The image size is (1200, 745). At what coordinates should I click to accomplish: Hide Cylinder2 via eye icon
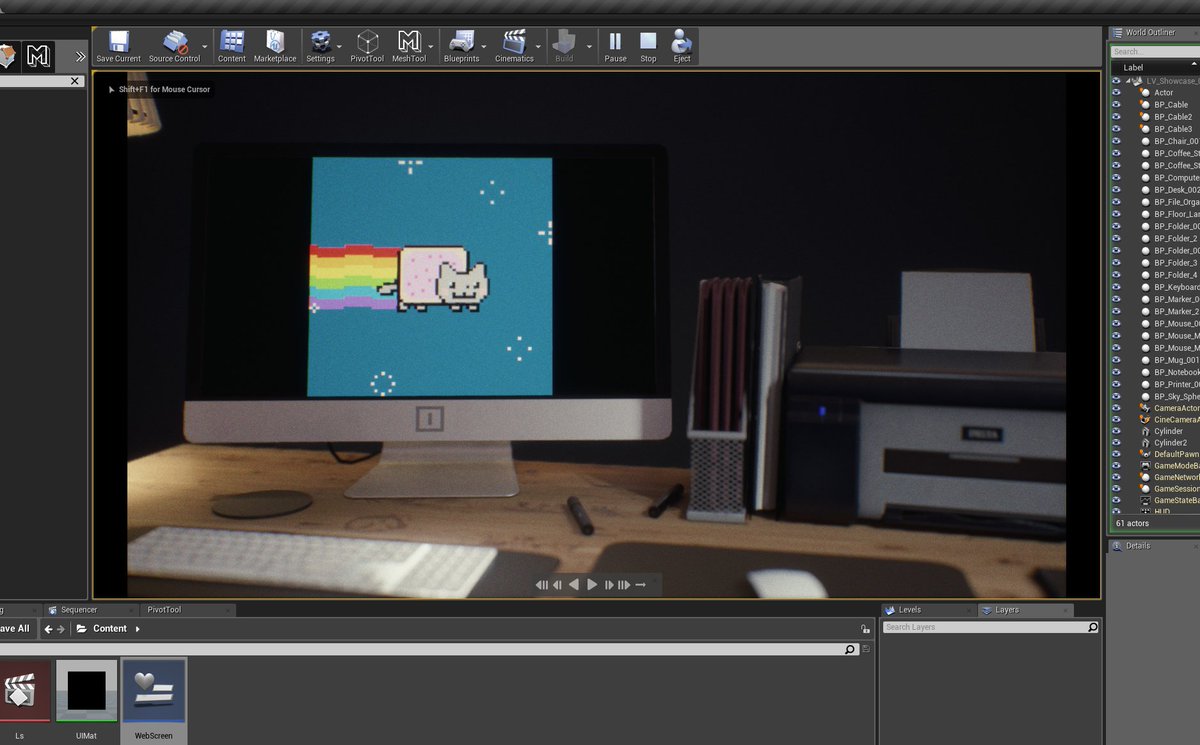click(1117, 443)
